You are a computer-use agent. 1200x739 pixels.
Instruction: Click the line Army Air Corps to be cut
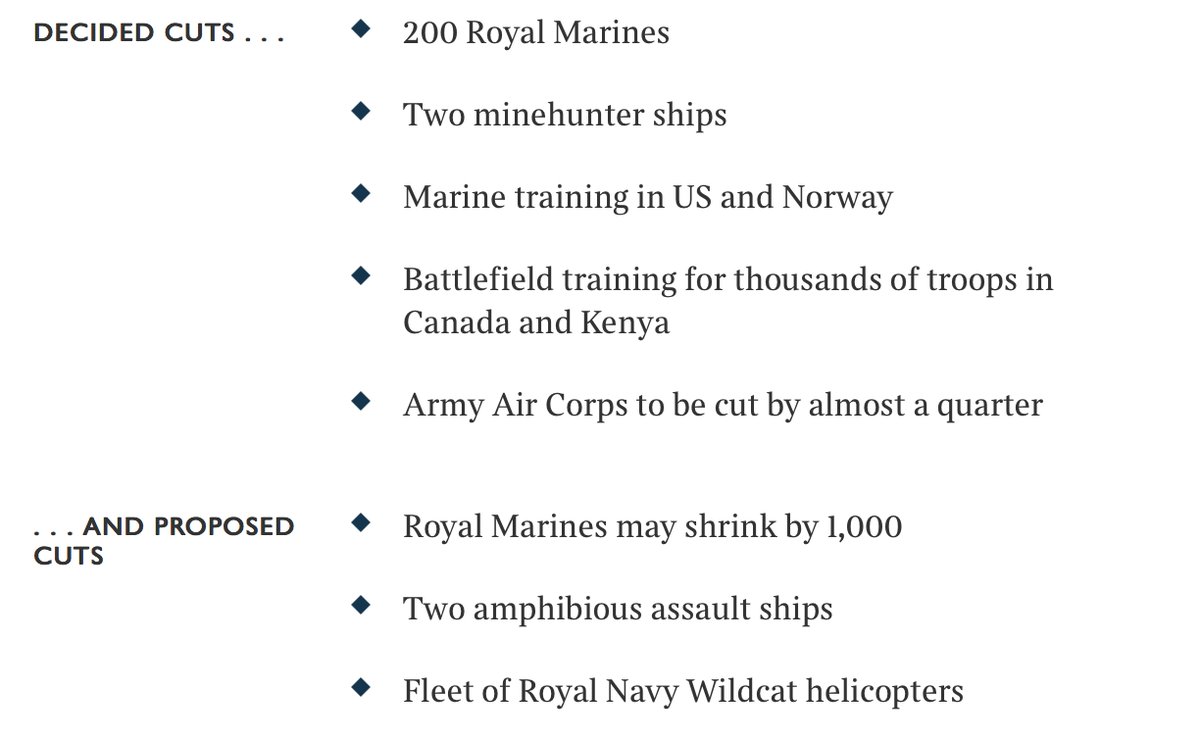[x=723, y=405]
